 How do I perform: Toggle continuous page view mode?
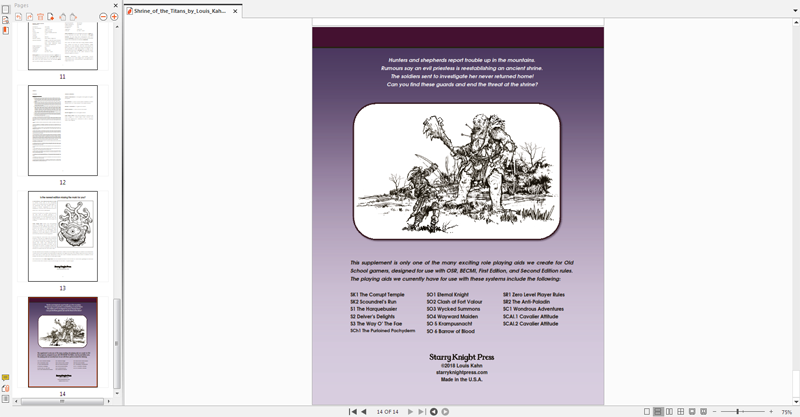(658, 411)
